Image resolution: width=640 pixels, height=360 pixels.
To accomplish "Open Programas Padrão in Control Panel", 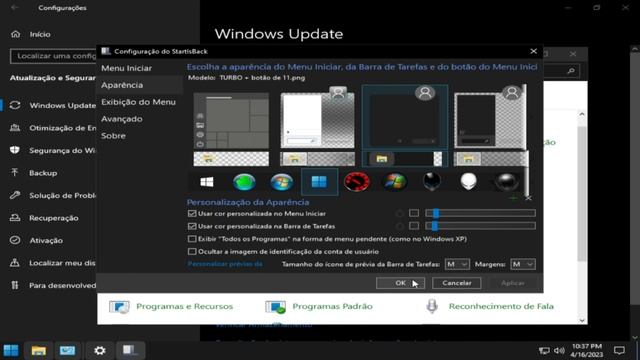I will pyautogui.click(x=318, y=306).
